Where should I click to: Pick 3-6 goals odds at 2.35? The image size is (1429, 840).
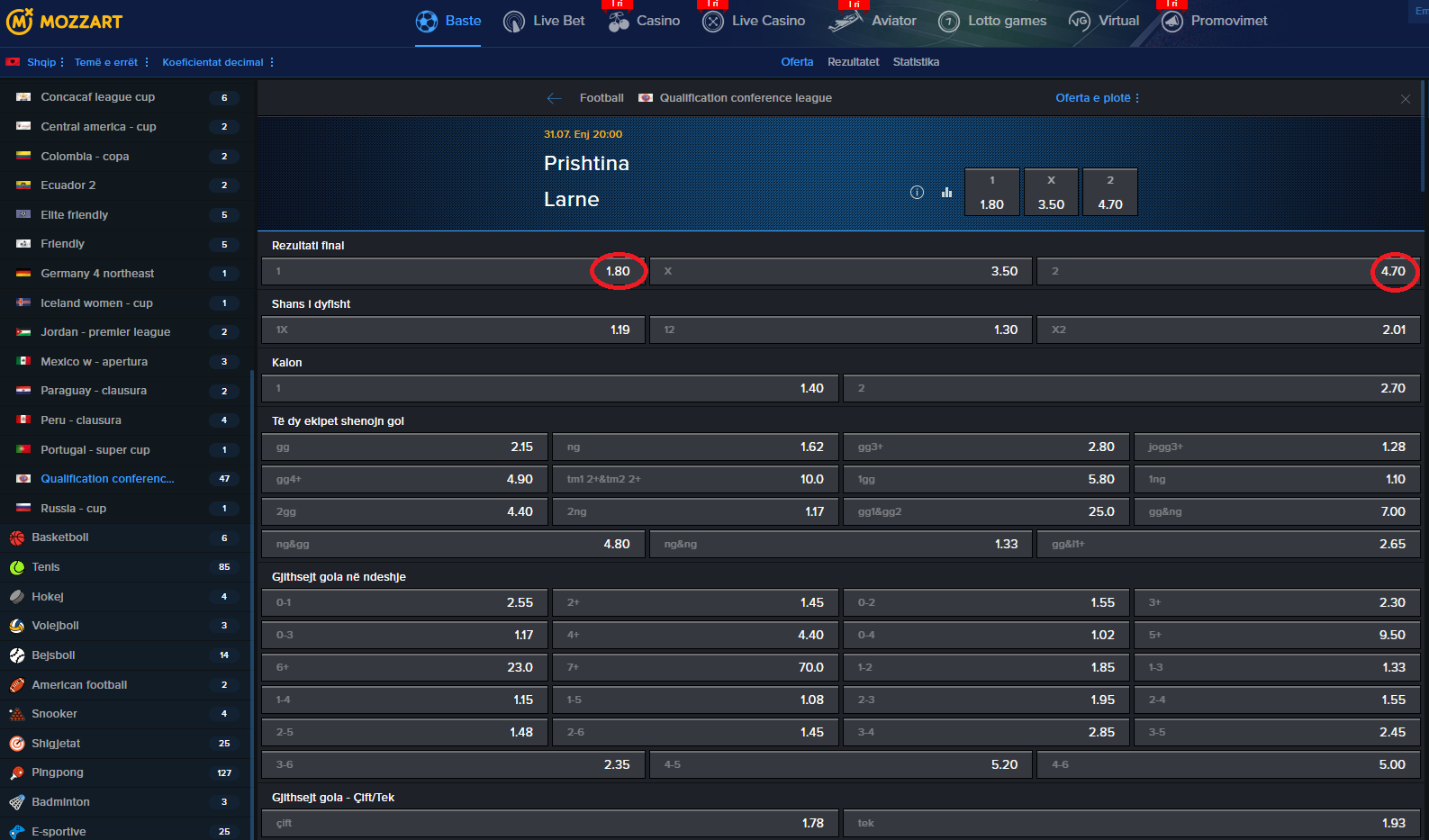[453, 764]
